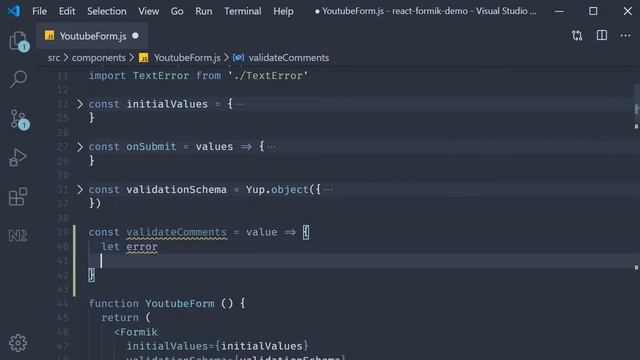Image resolution: width=640 pixels, height=360 pixels.
Task: Open the Run and Debug view
Action: click(x=18, y=158)
